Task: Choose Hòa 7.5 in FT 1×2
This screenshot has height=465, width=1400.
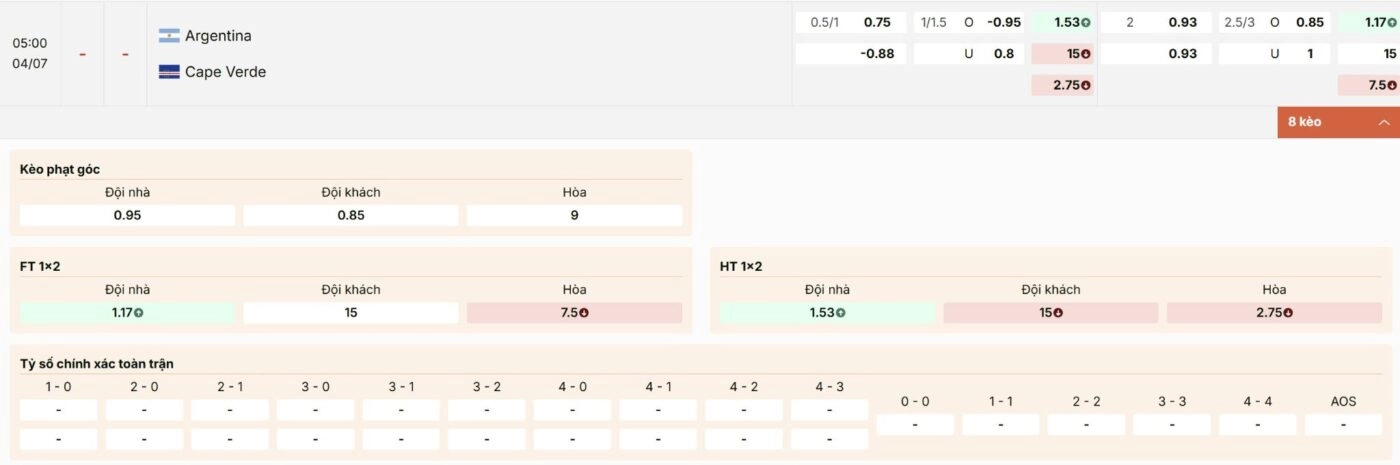Action: coord(574,313)
